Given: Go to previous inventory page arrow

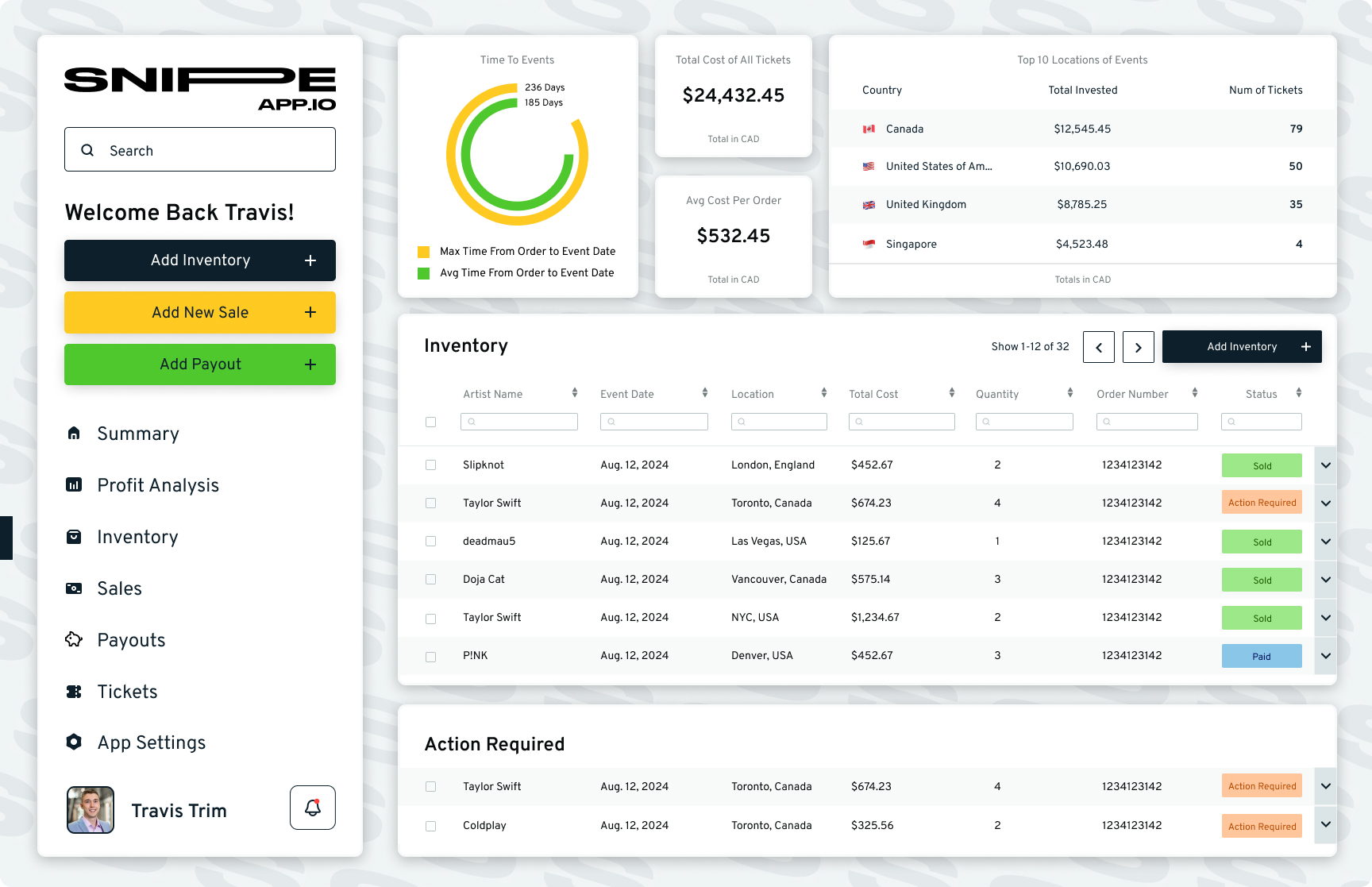Looking at the screenshot, I should click(1099, 347).
